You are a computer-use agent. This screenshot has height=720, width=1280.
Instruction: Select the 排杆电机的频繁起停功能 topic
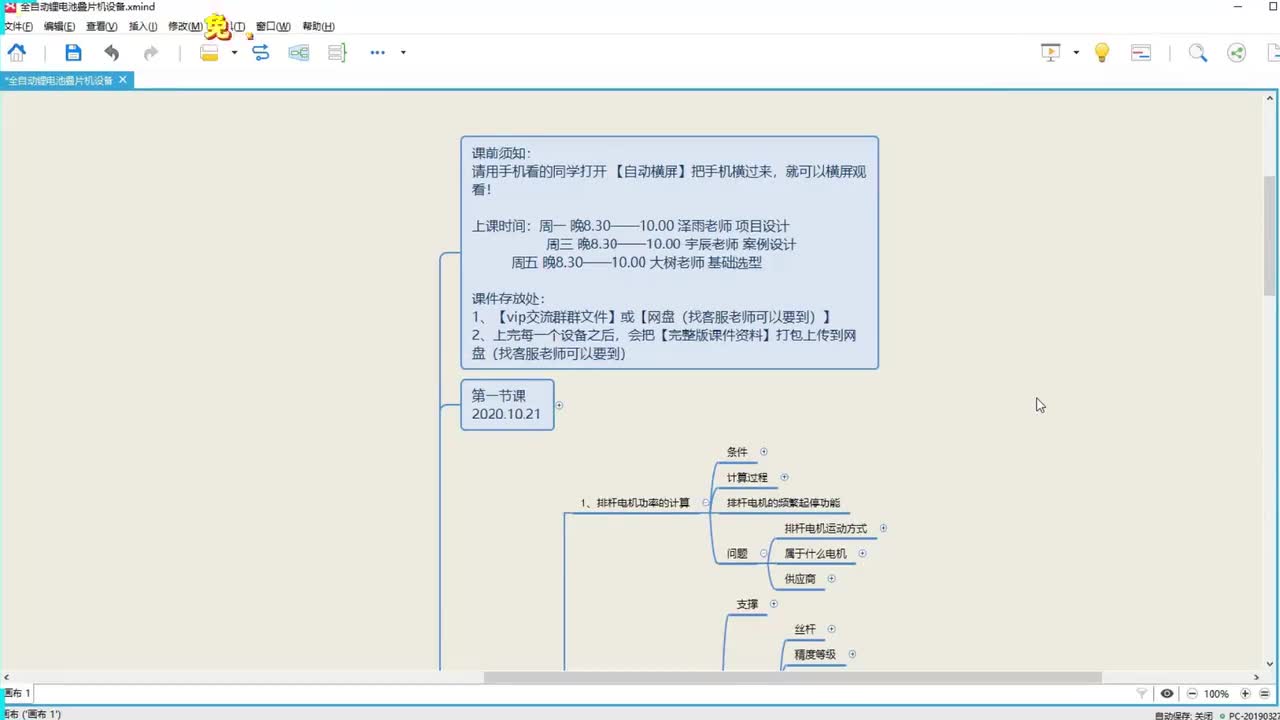point(783,503)
